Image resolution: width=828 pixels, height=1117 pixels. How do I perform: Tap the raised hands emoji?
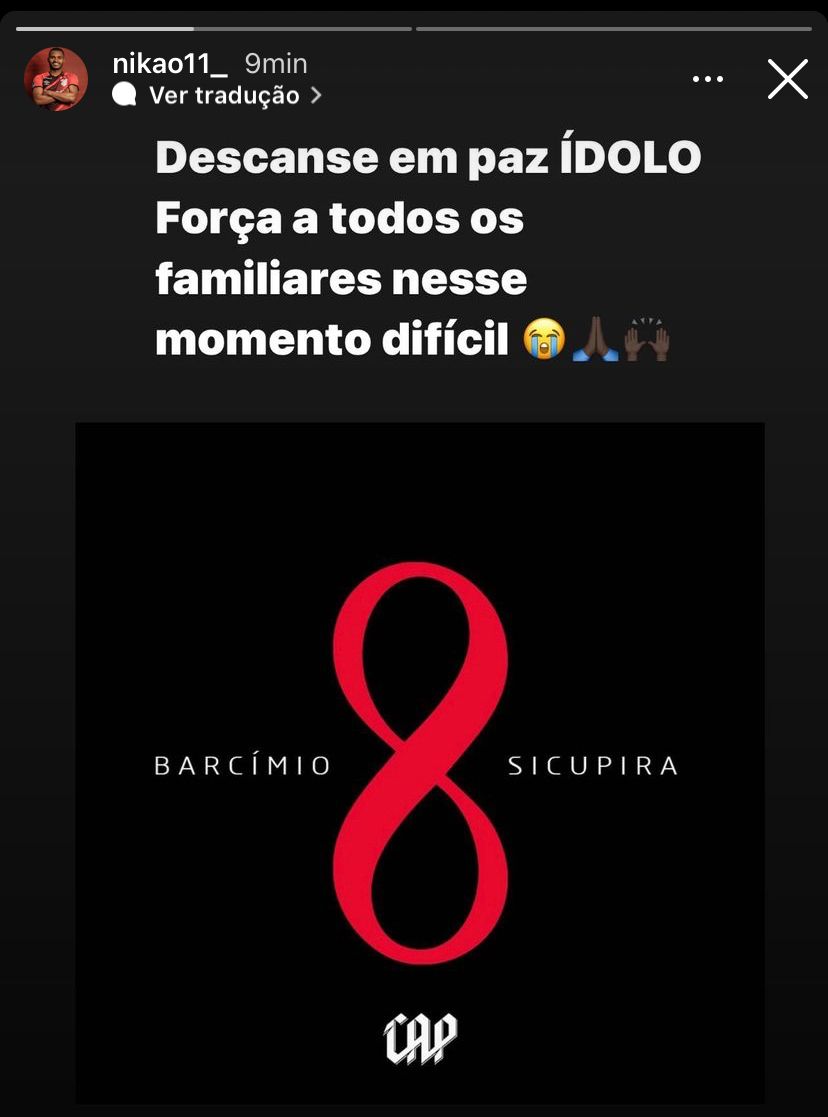(647, 339)
